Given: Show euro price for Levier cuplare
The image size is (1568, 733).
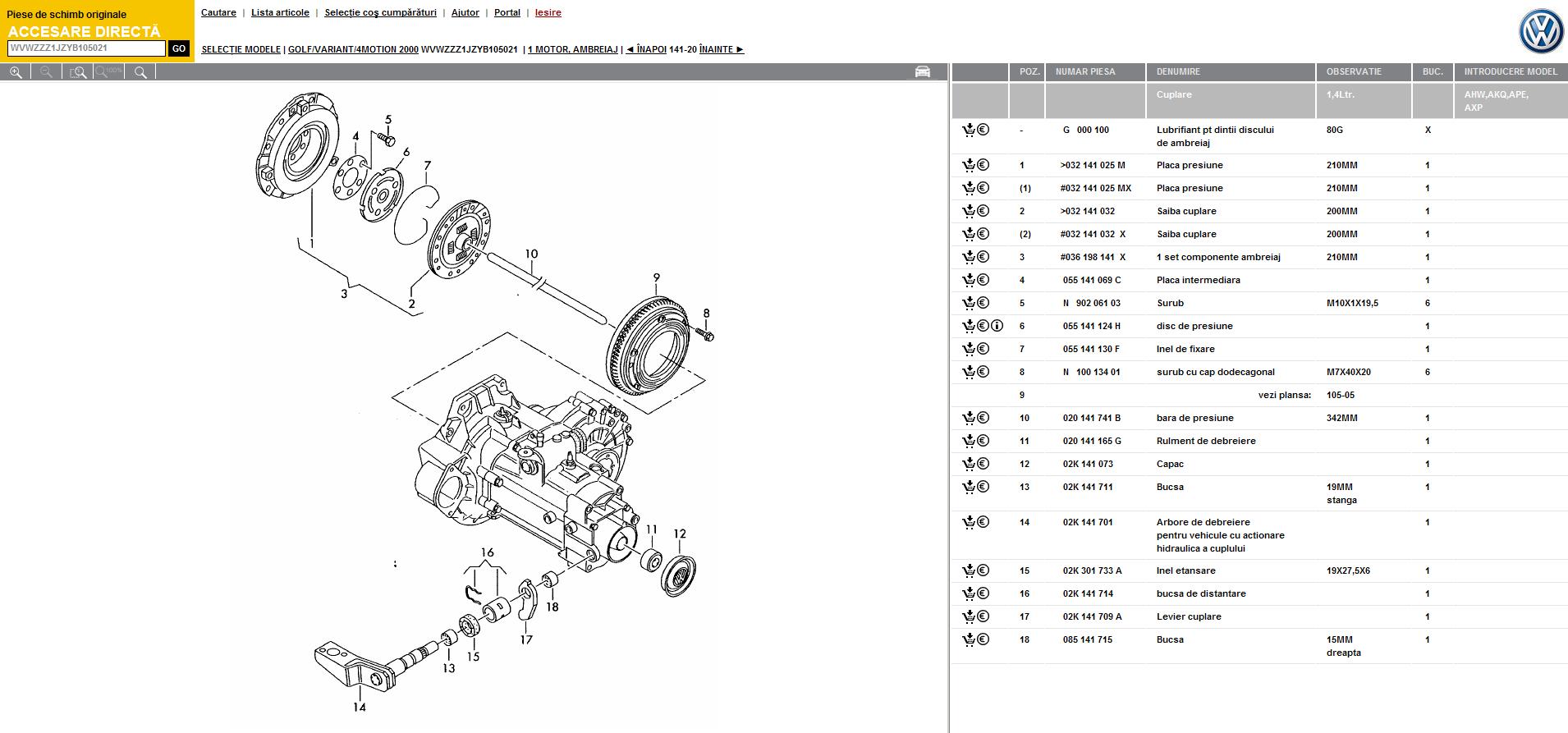Looking at the screenshot, I should coord(983,616).
